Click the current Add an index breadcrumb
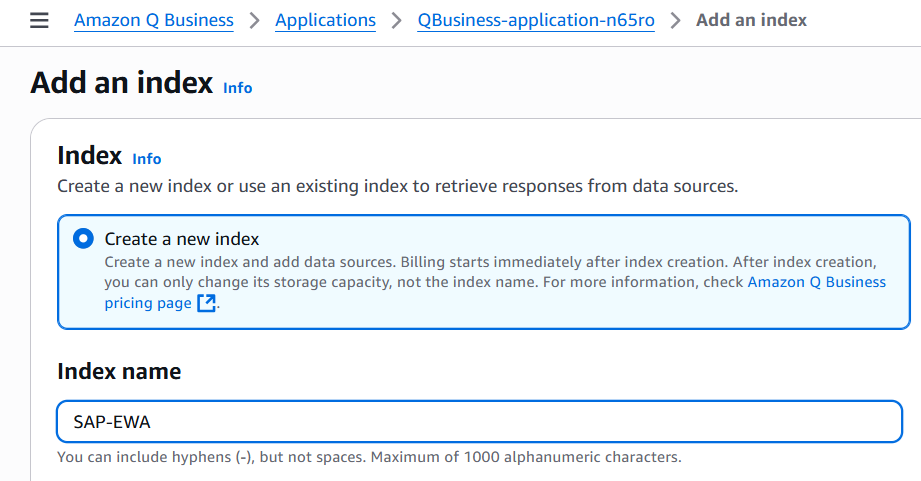The image size is (921, 481). (x=751, y=20)
